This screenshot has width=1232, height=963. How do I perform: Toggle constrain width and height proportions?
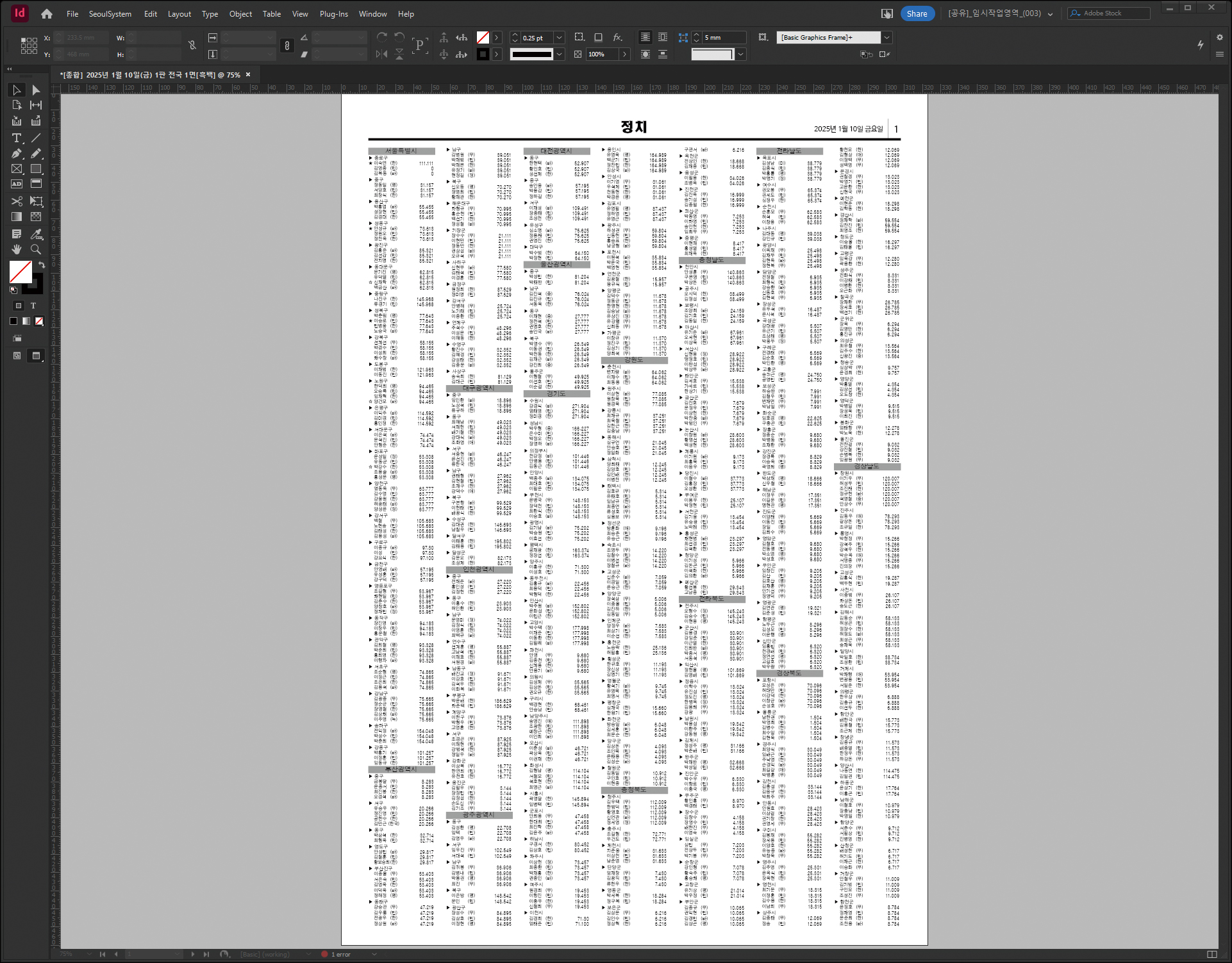tap(192, 45)
